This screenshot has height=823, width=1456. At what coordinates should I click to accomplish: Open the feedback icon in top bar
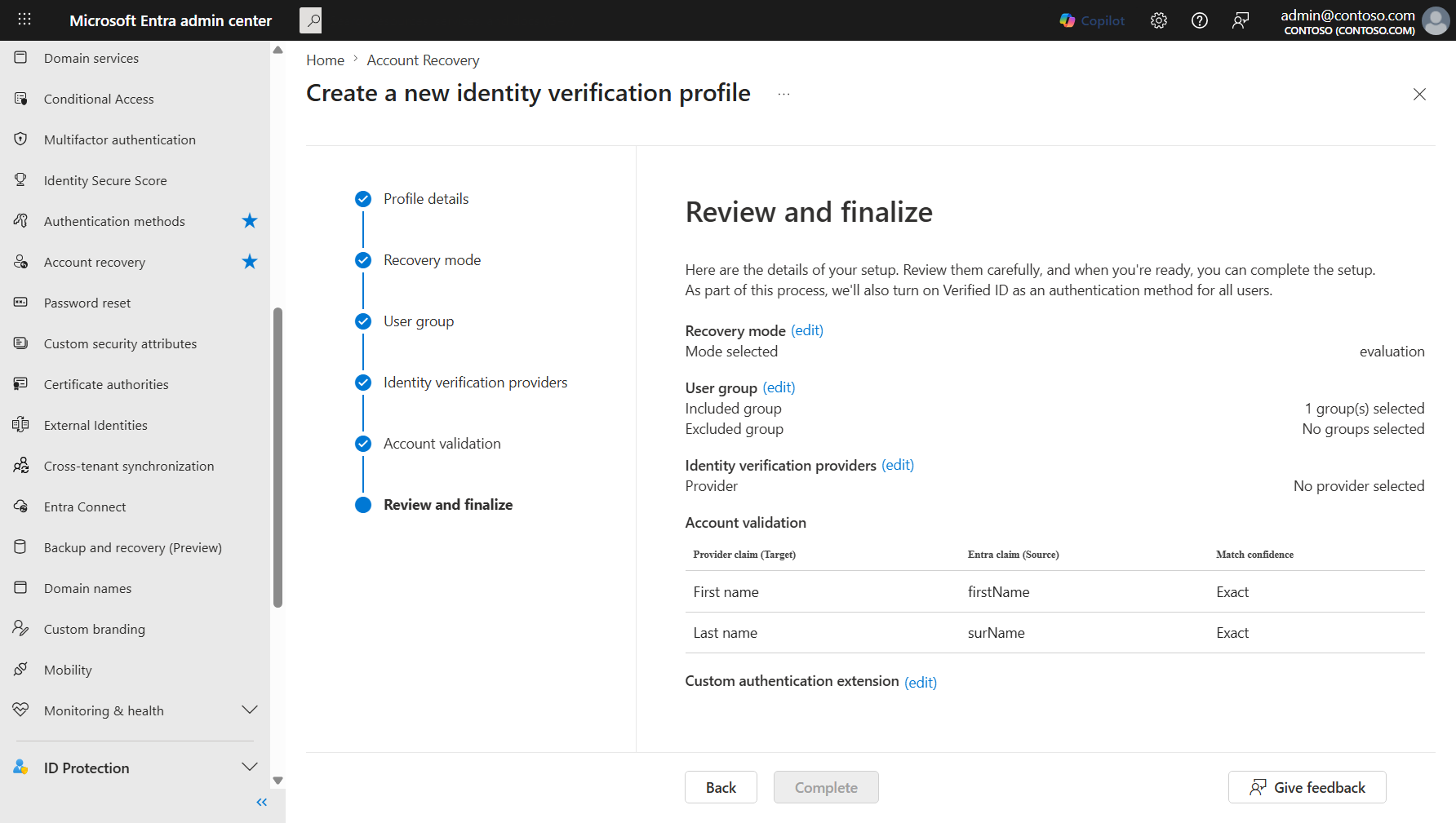tap(1241, 20)
